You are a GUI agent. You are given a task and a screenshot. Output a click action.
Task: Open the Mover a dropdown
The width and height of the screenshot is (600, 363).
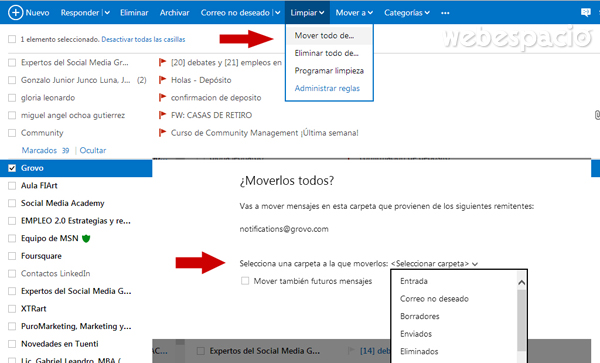pos(354,13)
